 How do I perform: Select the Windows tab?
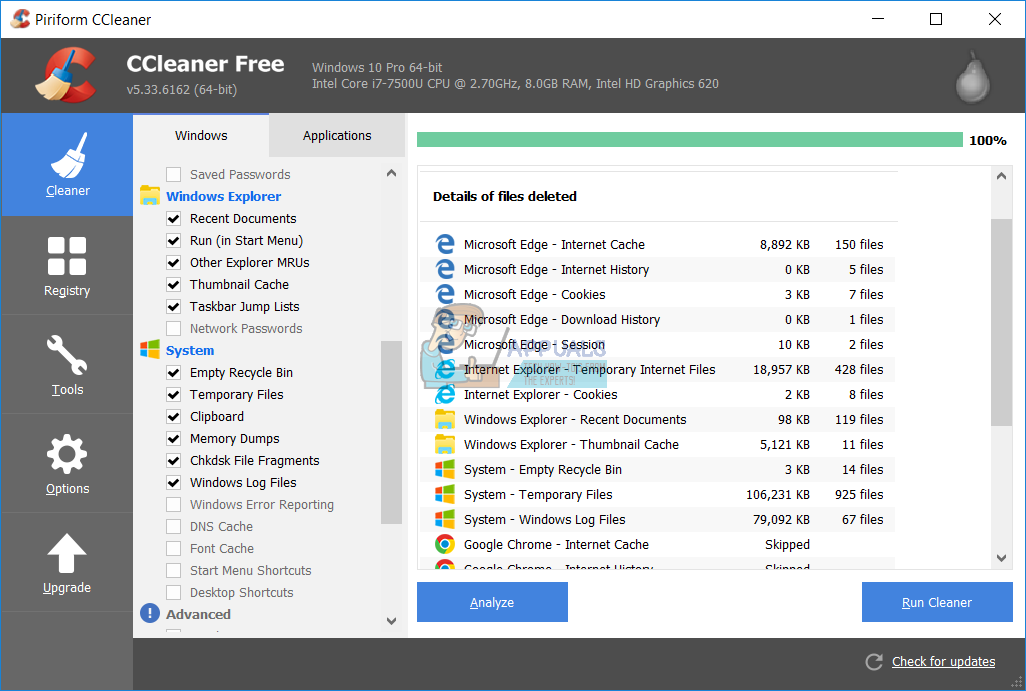[x=200, y=135]
